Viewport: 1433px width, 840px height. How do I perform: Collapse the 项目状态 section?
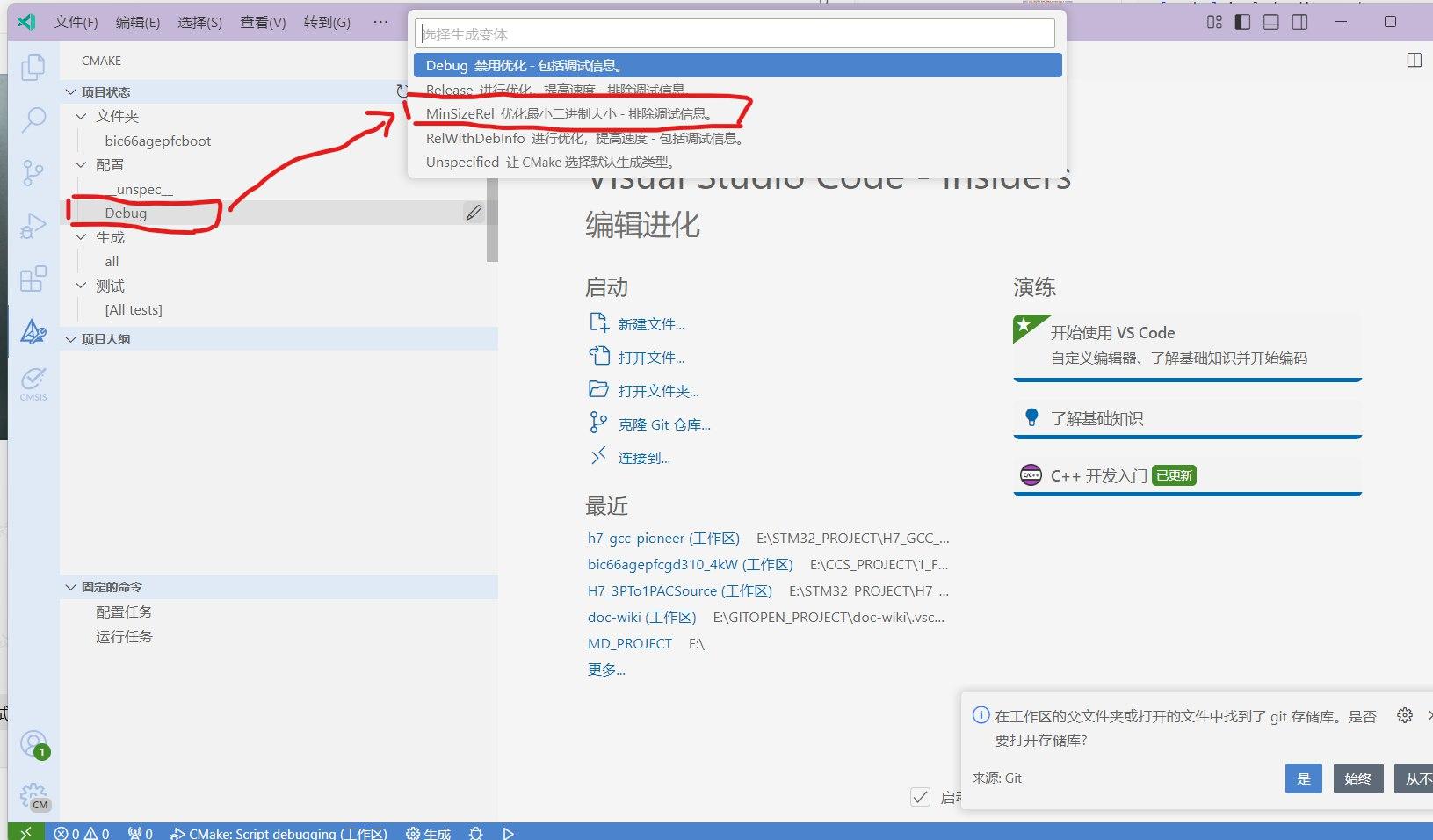coord(71,92)
